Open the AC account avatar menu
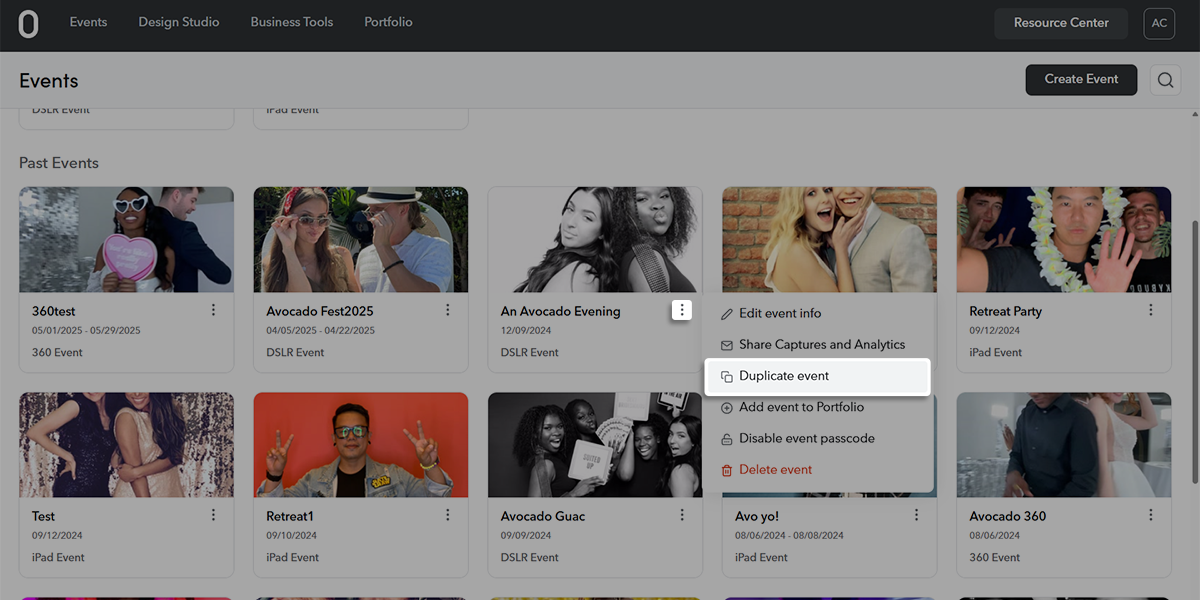This screenshot has width=1200, height=600. point(1159,23)
